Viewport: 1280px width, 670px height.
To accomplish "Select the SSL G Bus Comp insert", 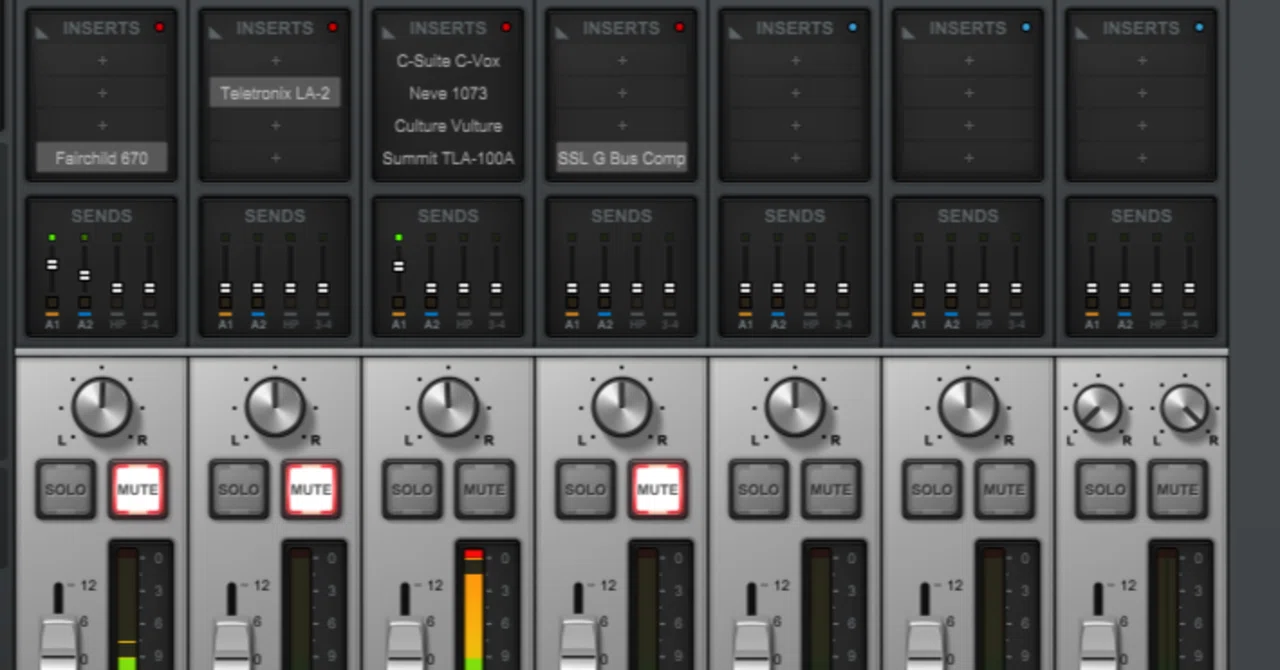I will 621,158.
